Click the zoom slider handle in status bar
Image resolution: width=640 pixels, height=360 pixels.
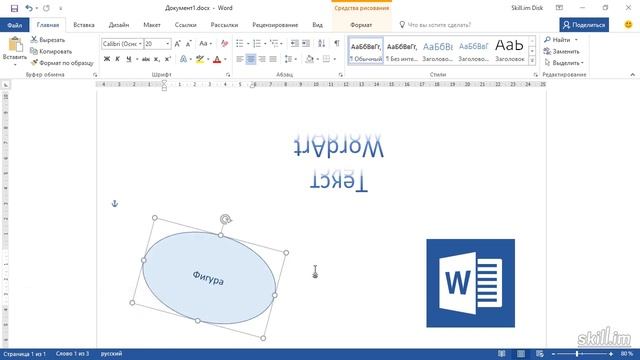[x=577, y=354]
